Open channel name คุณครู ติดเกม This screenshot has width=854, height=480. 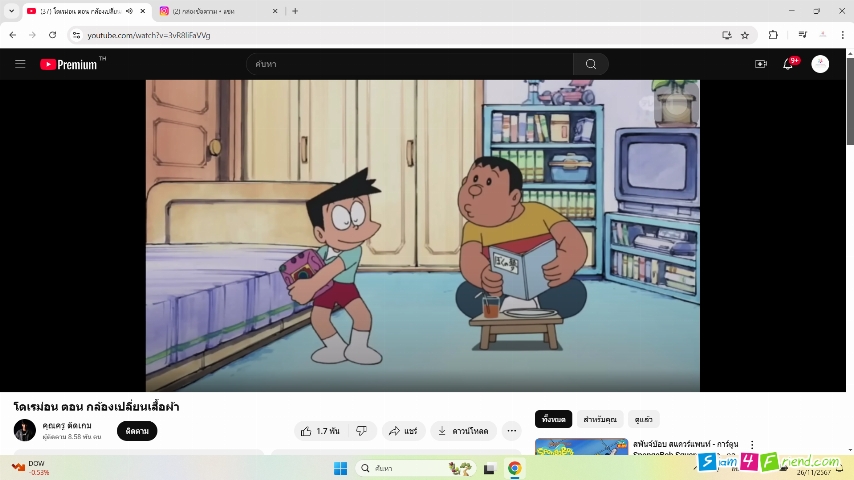(x=67, y=426)
